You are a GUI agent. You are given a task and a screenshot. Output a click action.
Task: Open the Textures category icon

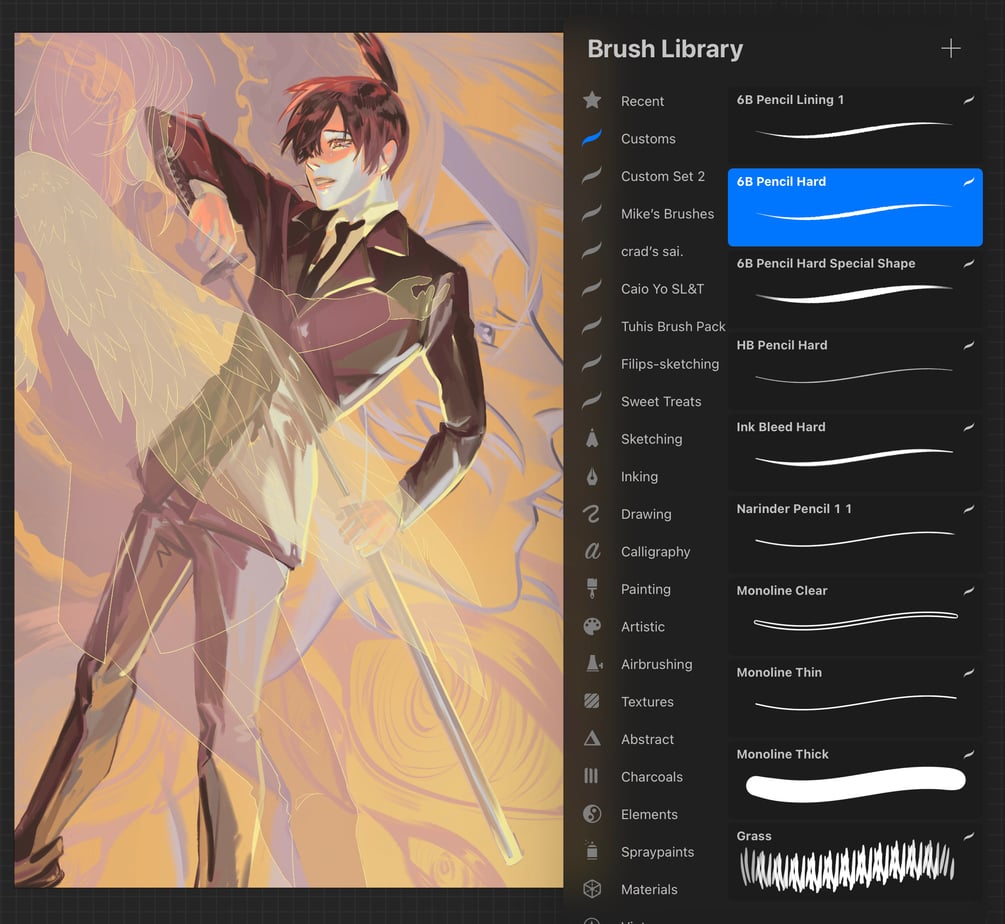click(x=591, y=701)
